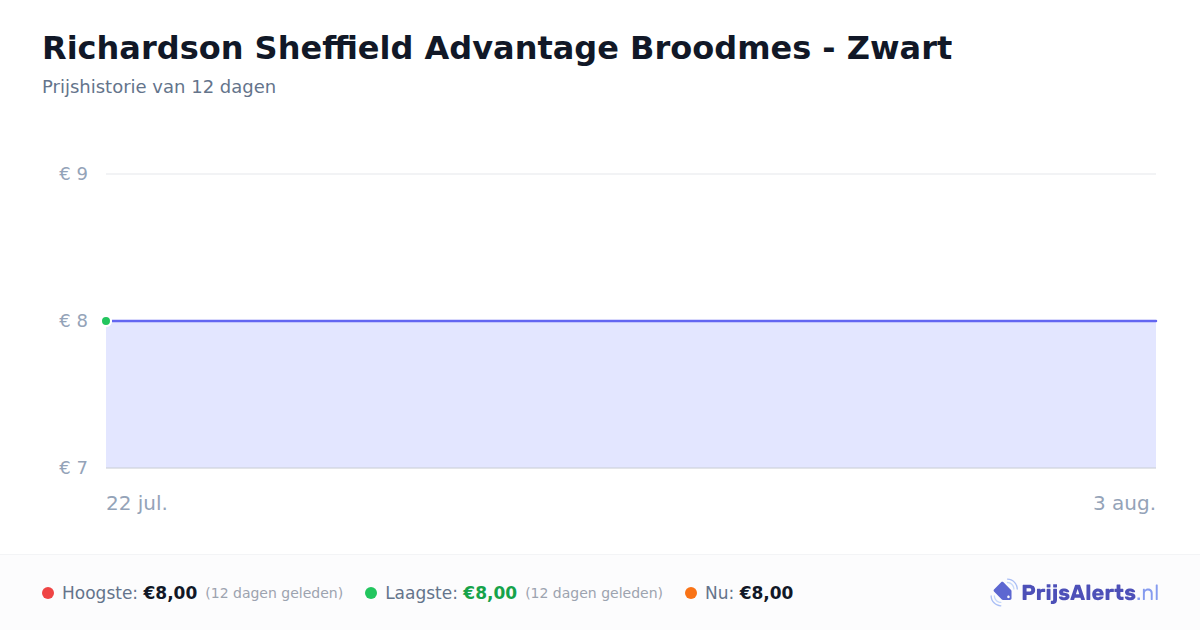Viewport: 1200px width, 630px height.
Task: Click the PrijsAlerts price tag logo icon
Action: [1003, 593]
